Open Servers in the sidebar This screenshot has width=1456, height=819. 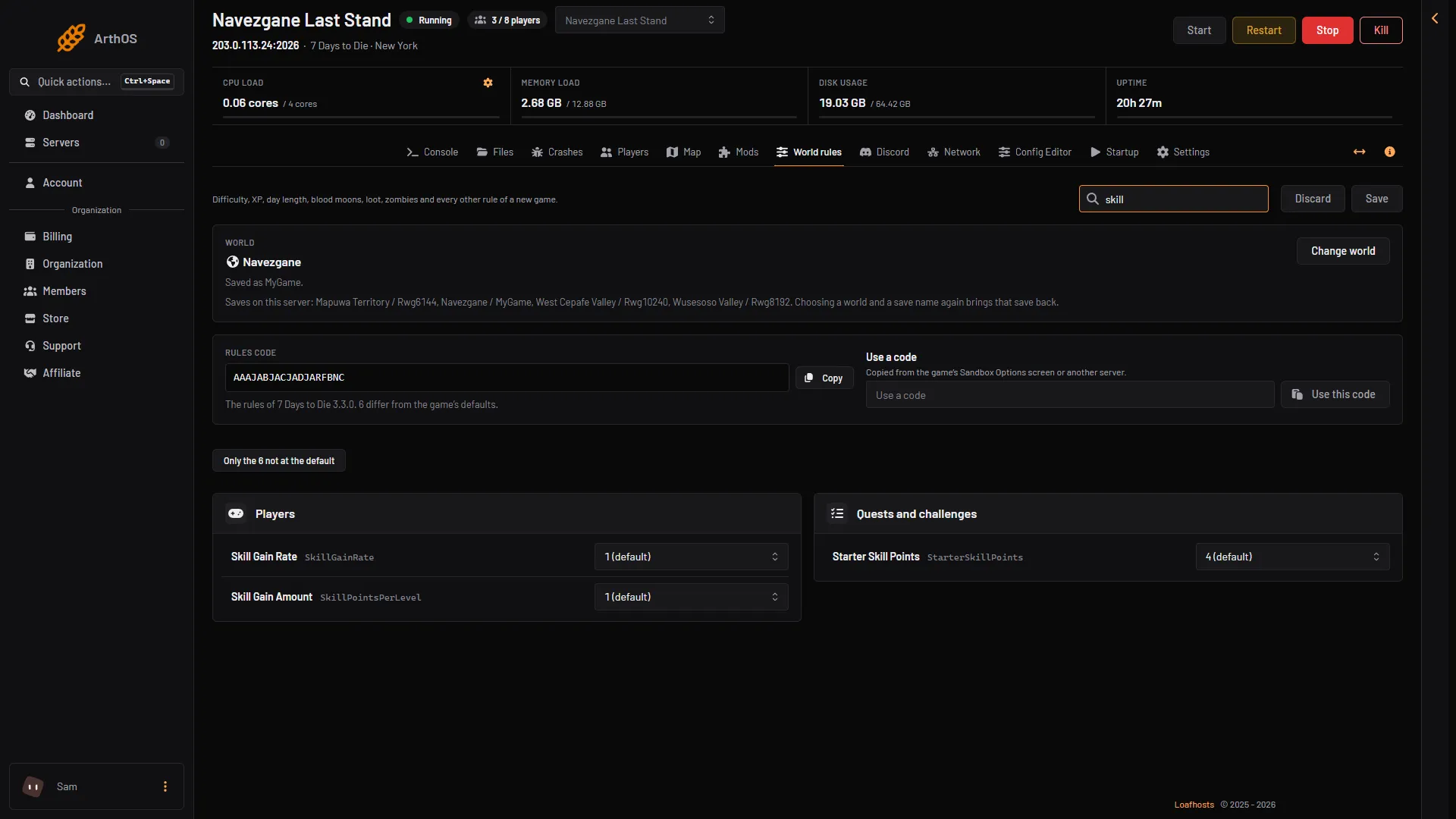click(96, 143)
